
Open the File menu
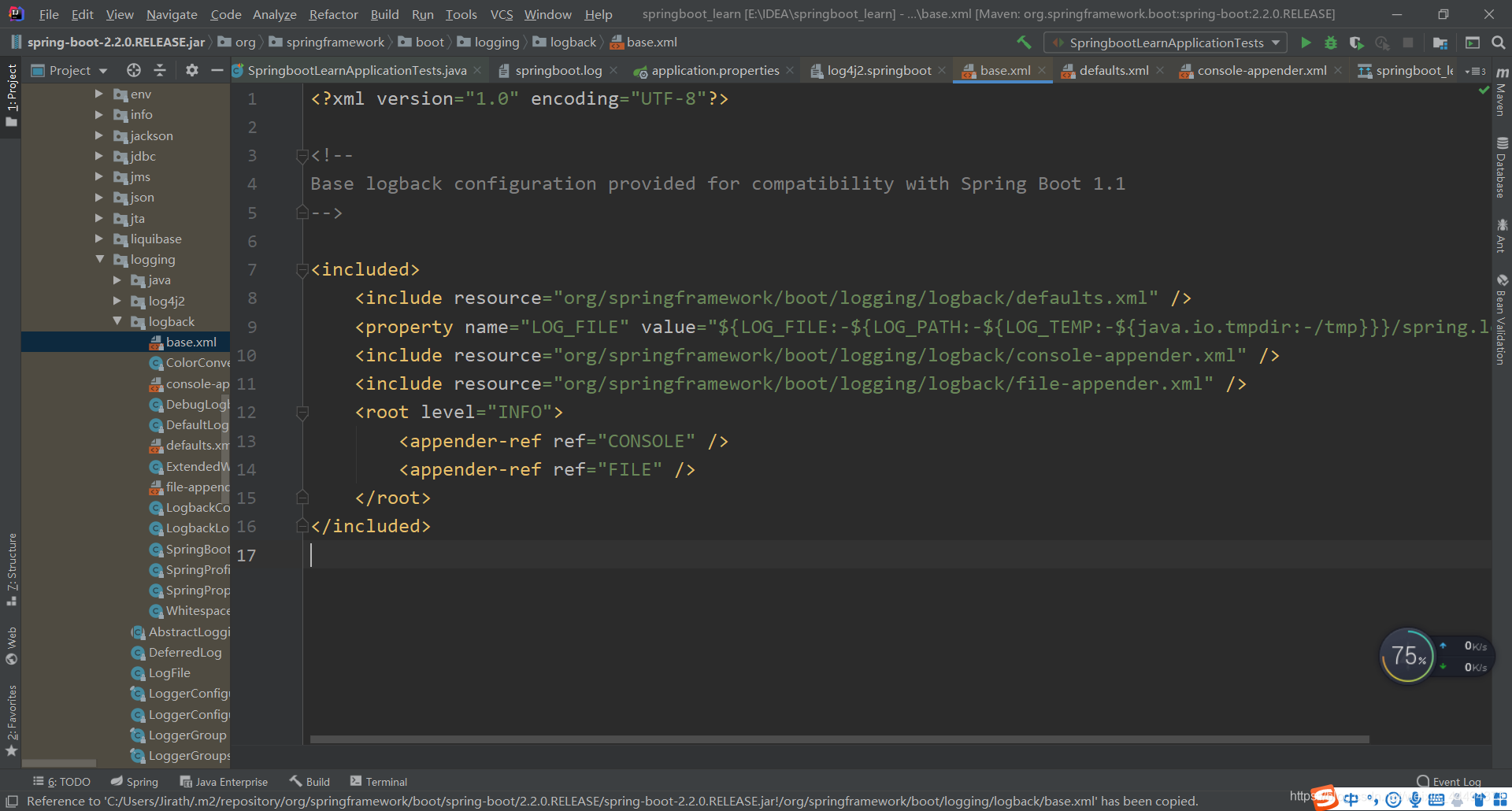coord(49,14)
